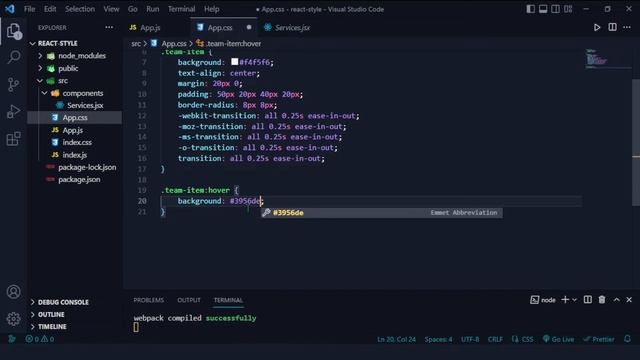
Task: Start Go Live server
Action: pyautogui.click(x=558, y=339)
